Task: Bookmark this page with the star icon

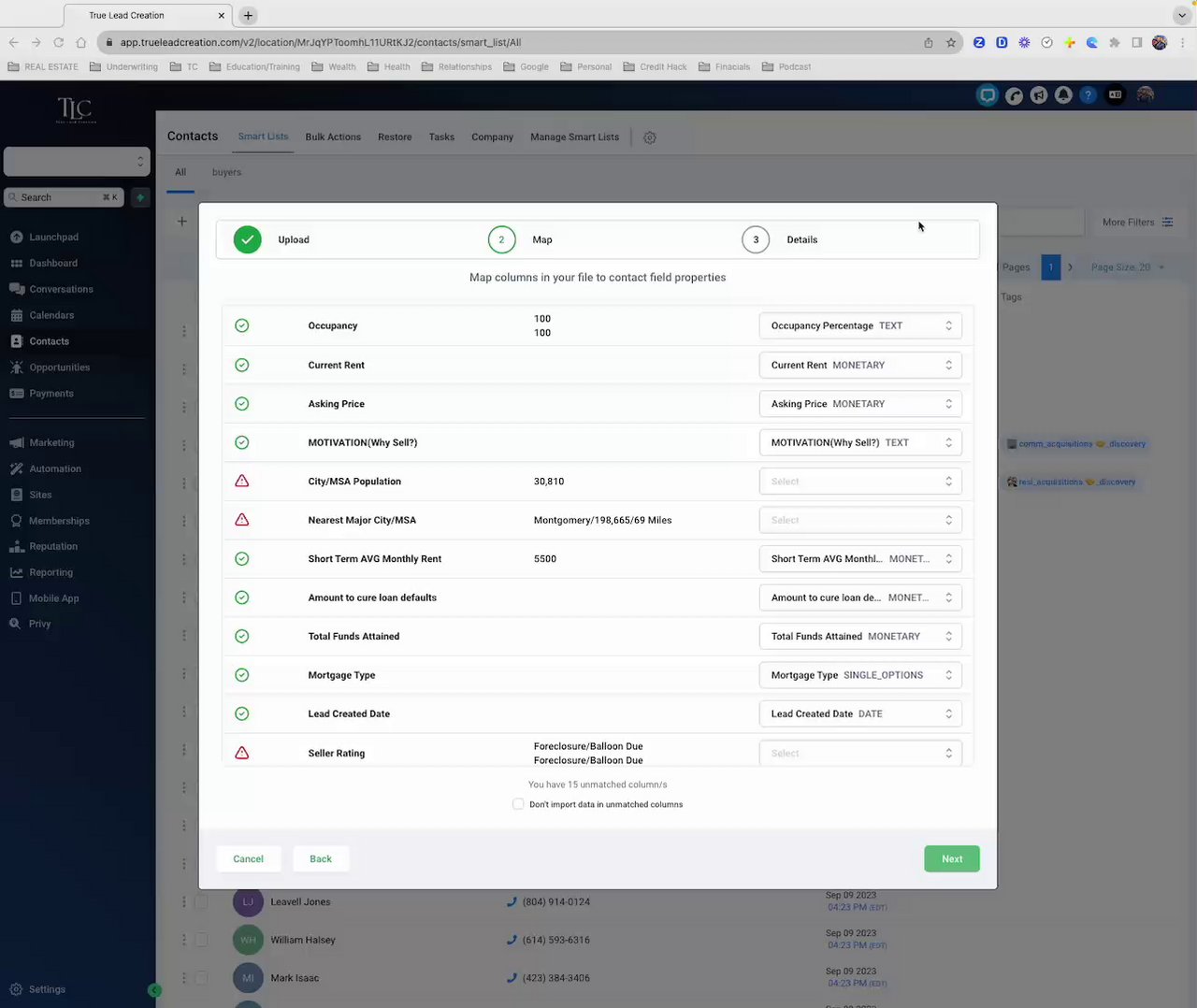Action: (951, 42)
